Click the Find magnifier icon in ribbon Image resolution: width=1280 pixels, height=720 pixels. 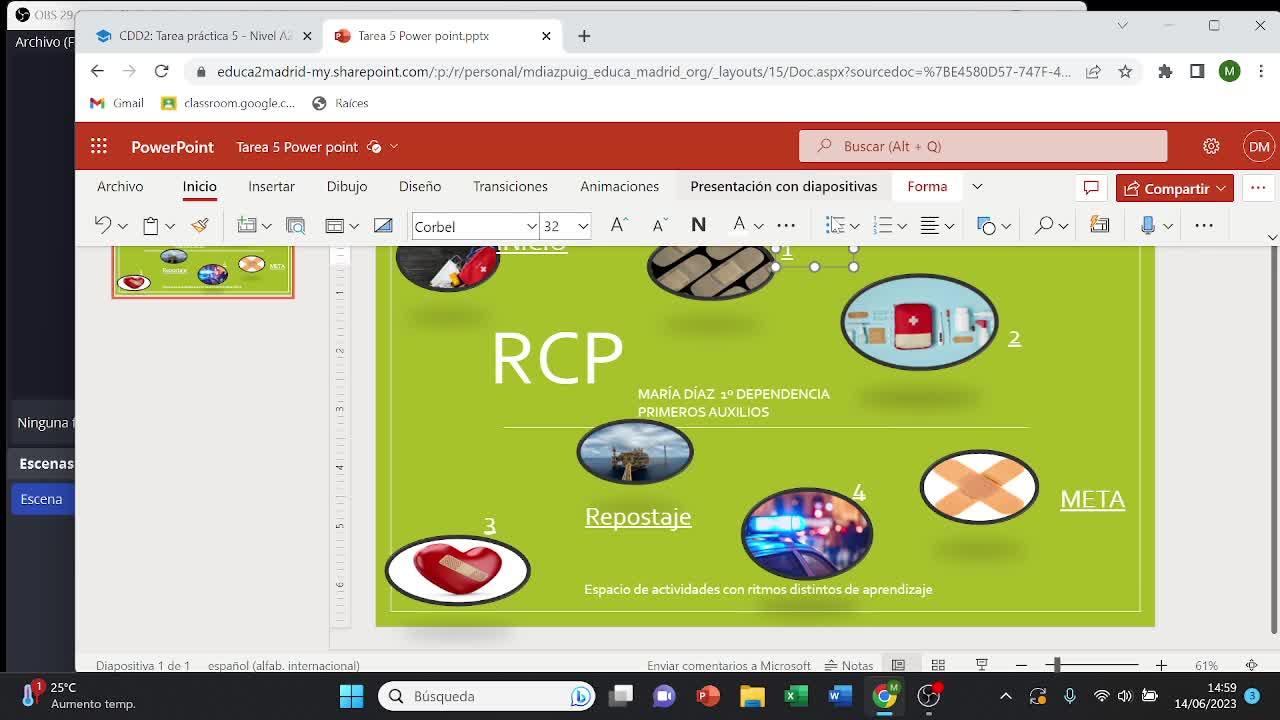(x=1044, y=225)
